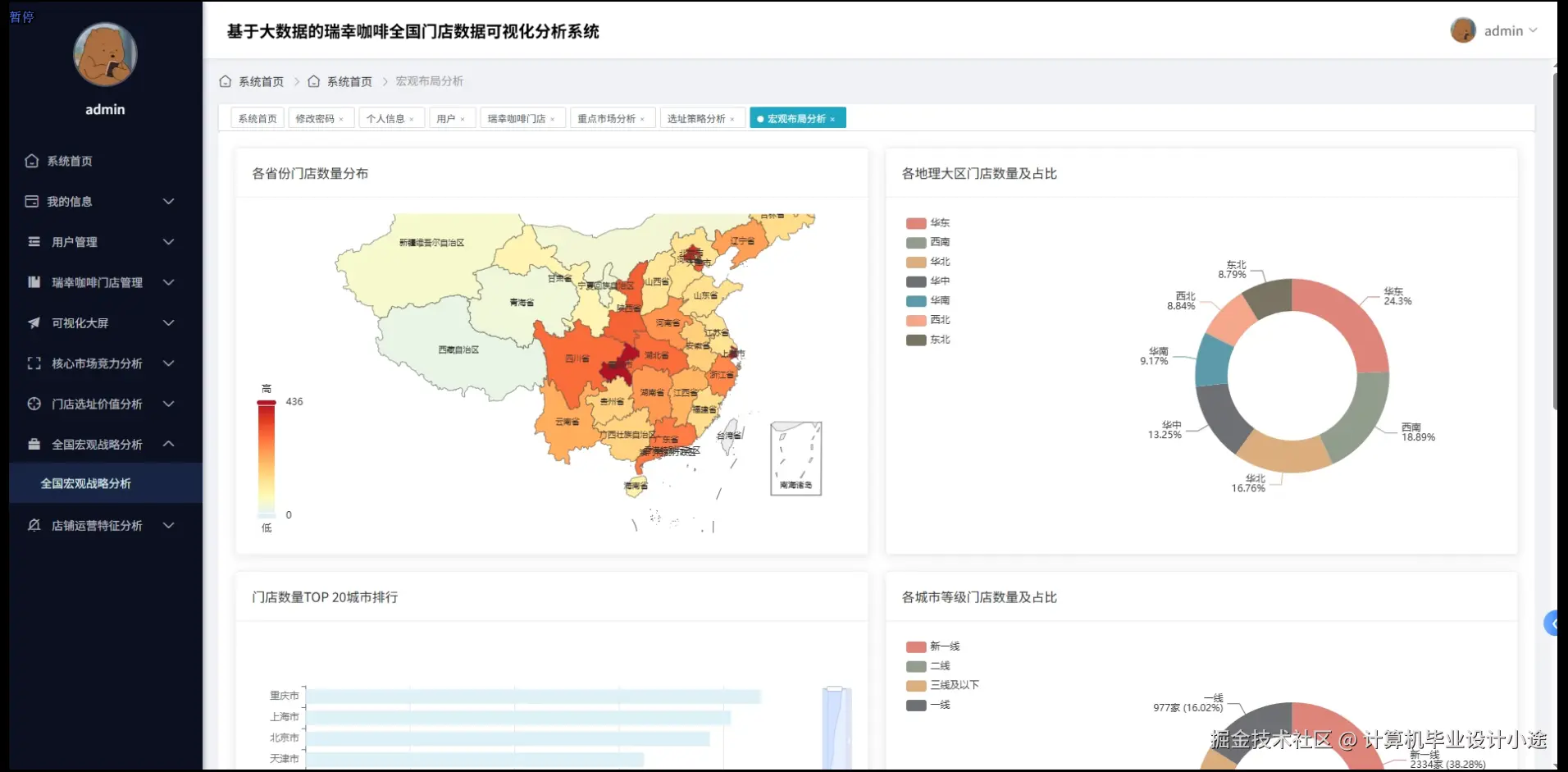This screenshot has width=1568, height=772.
Task: Click the 南海诸岛 inset map
Action: pos(795,459)
